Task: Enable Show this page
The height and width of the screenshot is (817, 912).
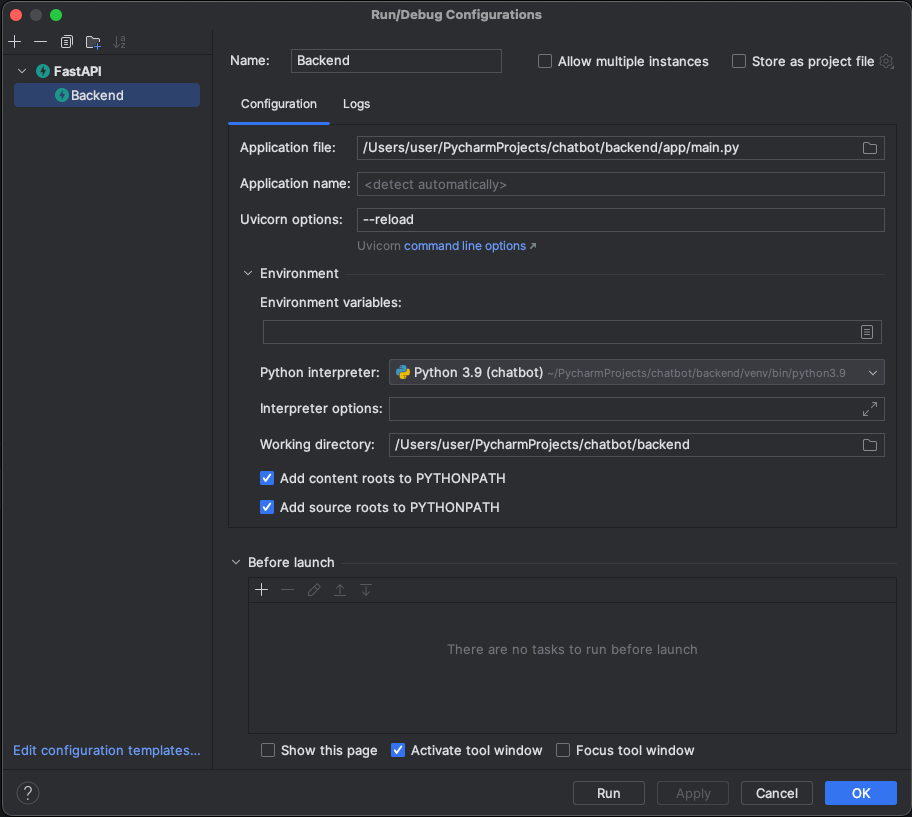Action: coord(268,750)
